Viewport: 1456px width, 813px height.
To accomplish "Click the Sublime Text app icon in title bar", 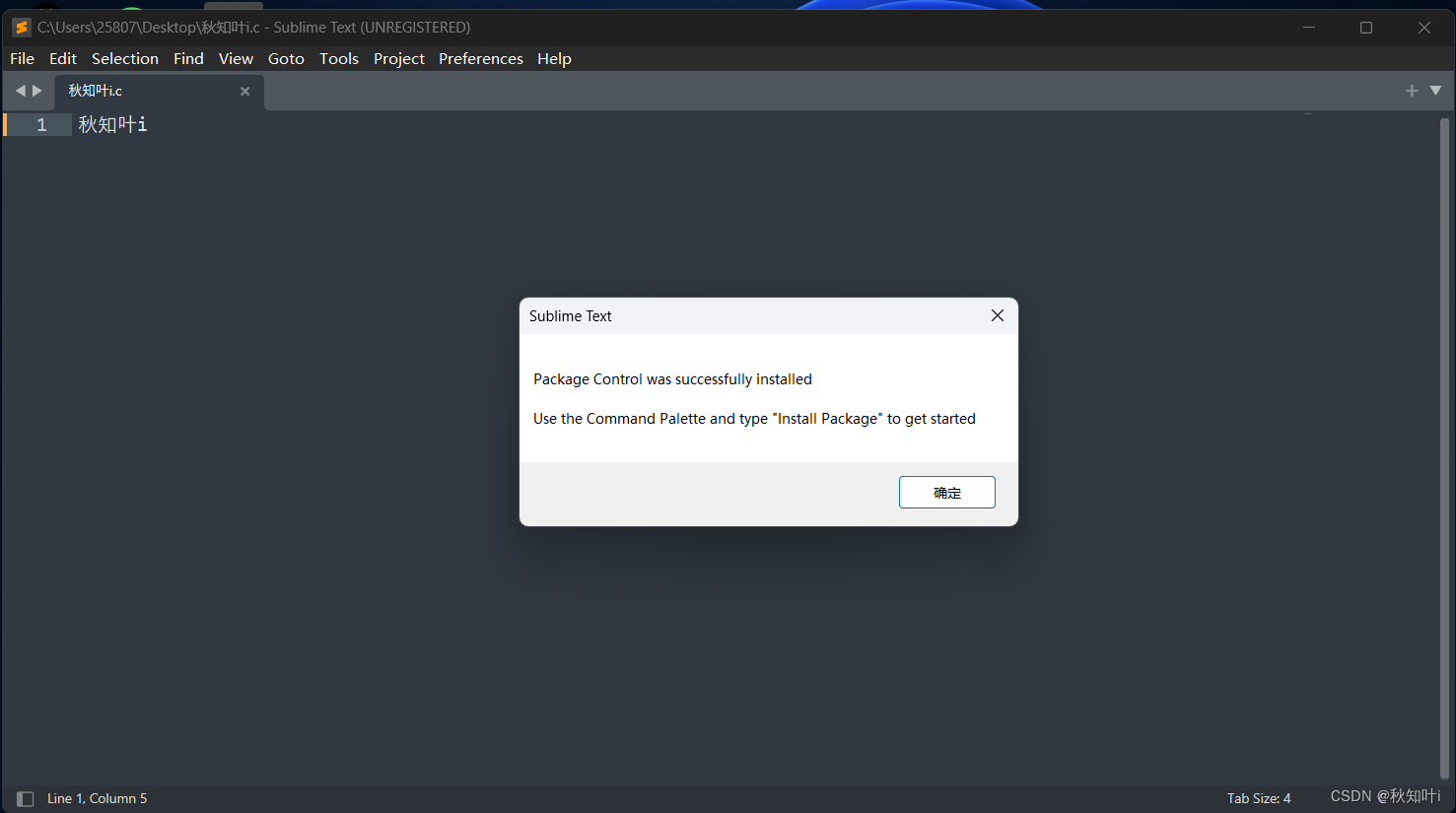I will point(21,28).
